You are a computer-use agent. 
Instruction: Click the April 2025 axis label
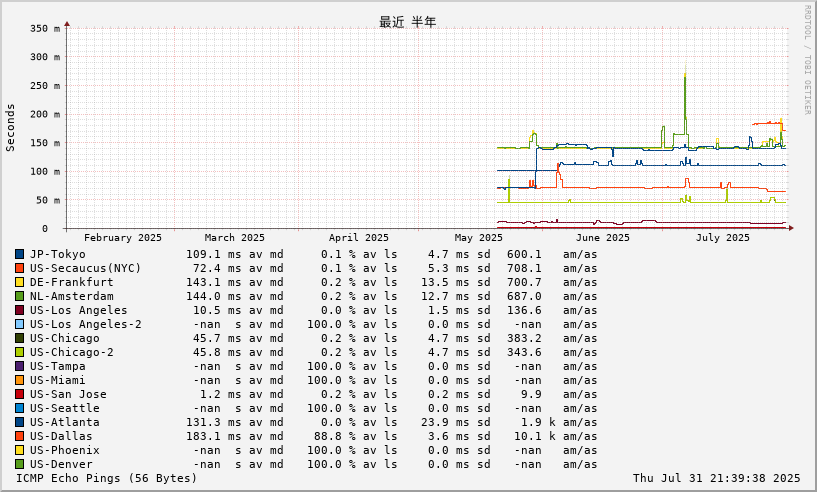(358, 238)
